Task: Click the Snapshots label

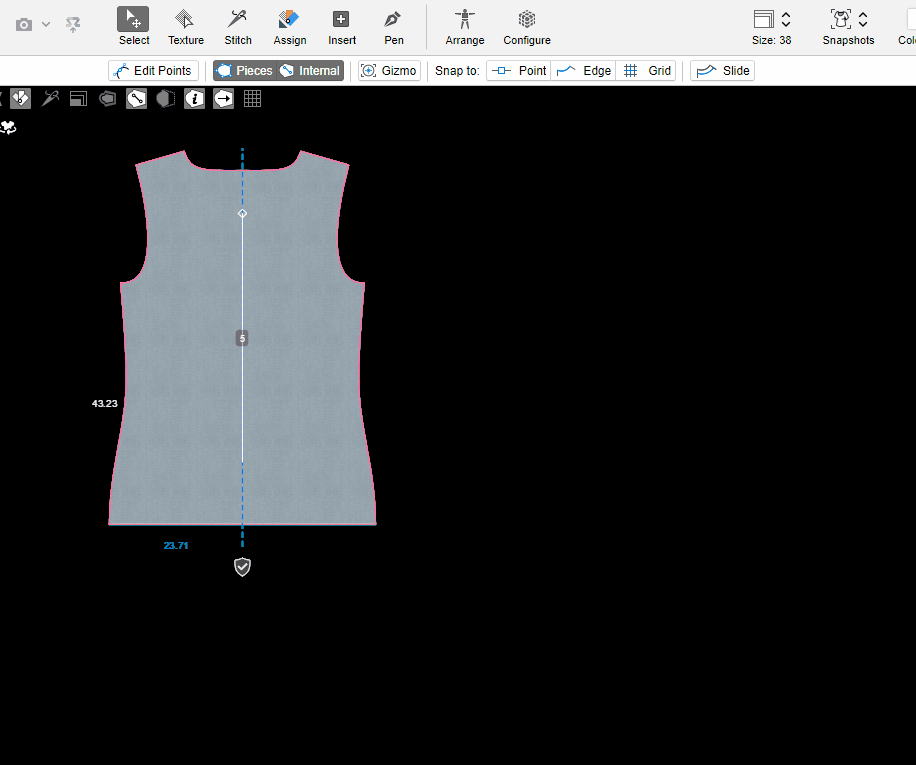Action: [x=848, y=40]
